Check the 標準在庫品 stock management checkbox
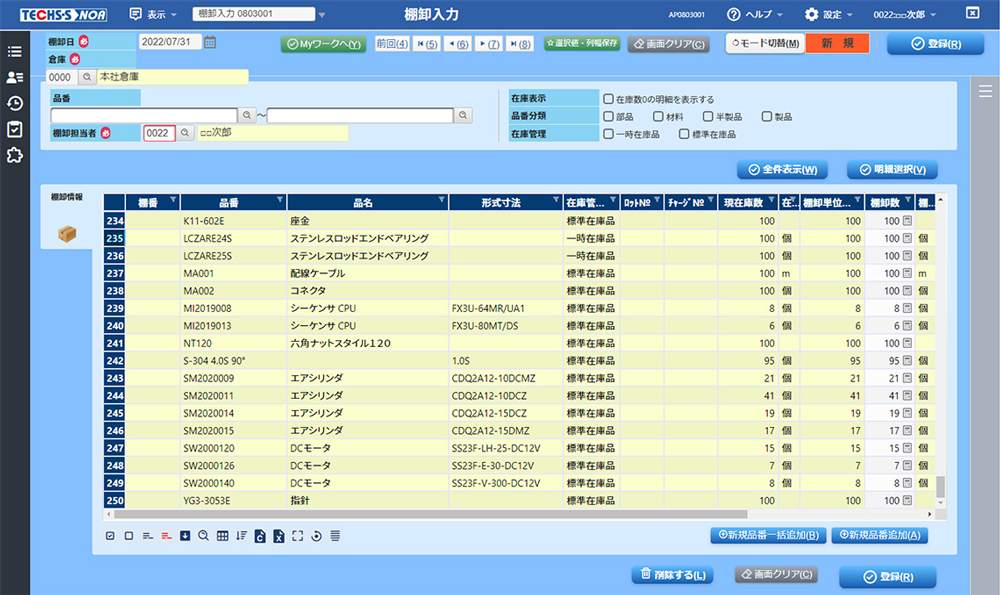Viewport: 1000px width, 595px height. [684, 134]
